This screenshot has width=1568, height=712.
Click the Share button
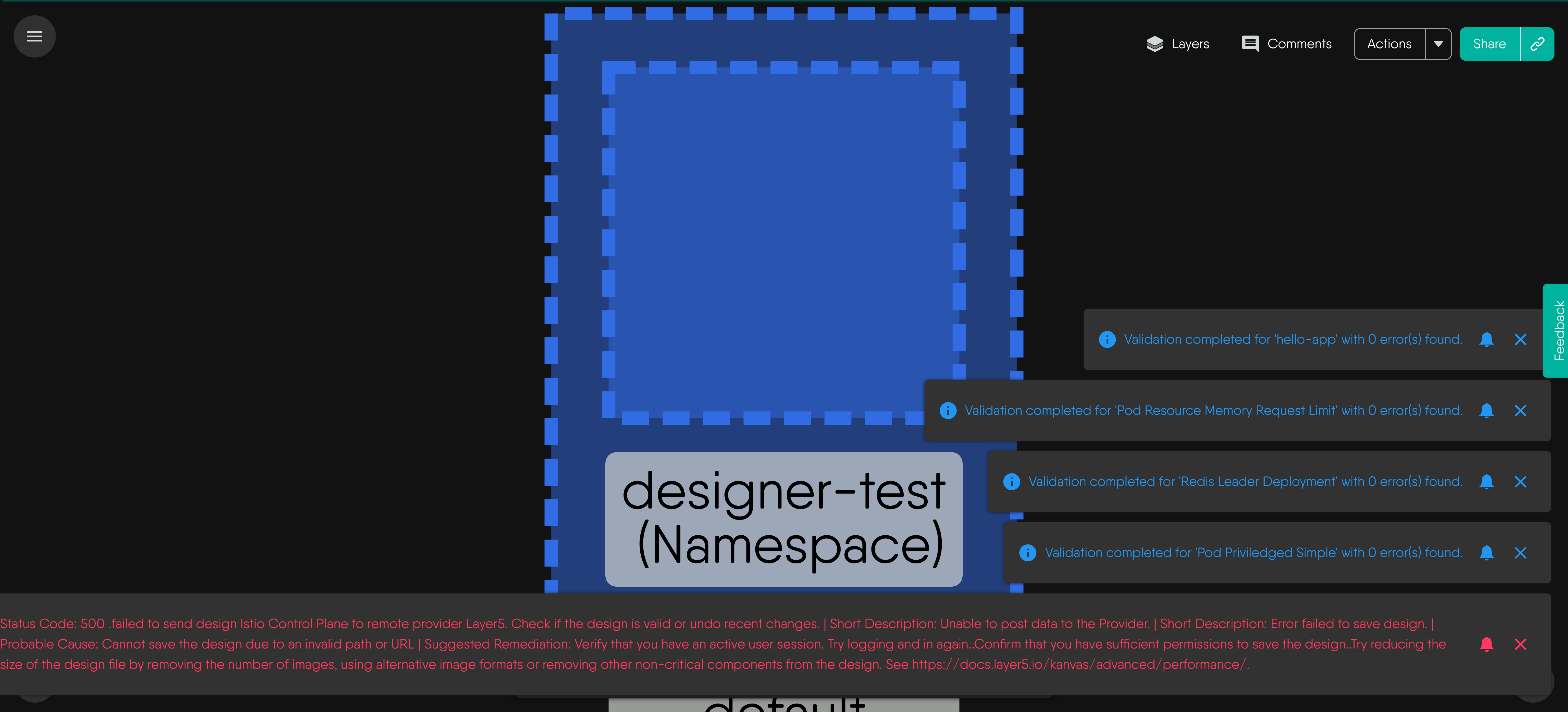[x=1489, y=44]
